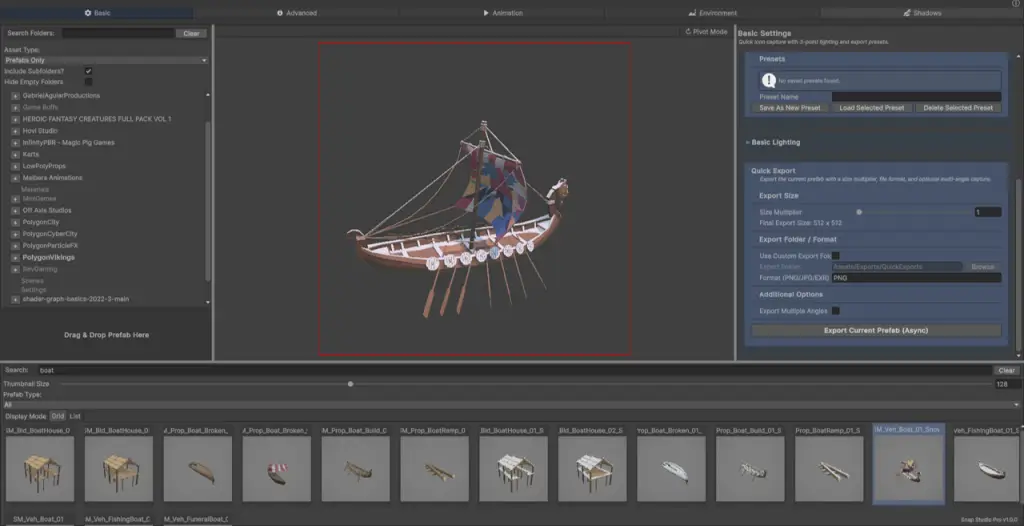Screen dimensions: 1024x526
Task: Expand the LowPolyProps folder plus icon
Action: (15, 166)
